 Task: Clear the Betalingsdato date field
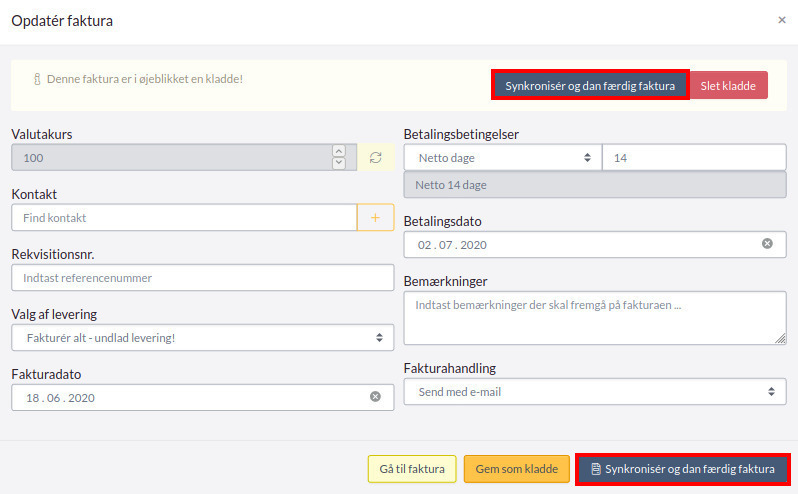pos(767,244)
